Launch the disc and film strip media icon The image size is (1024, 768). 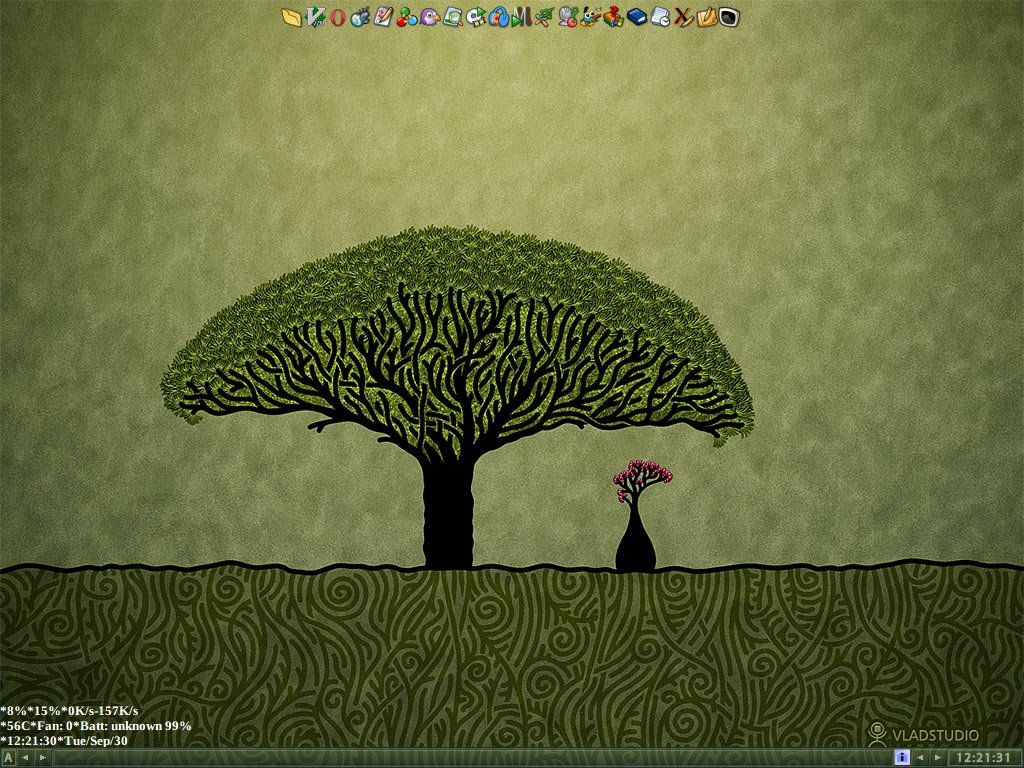[476, 17]
